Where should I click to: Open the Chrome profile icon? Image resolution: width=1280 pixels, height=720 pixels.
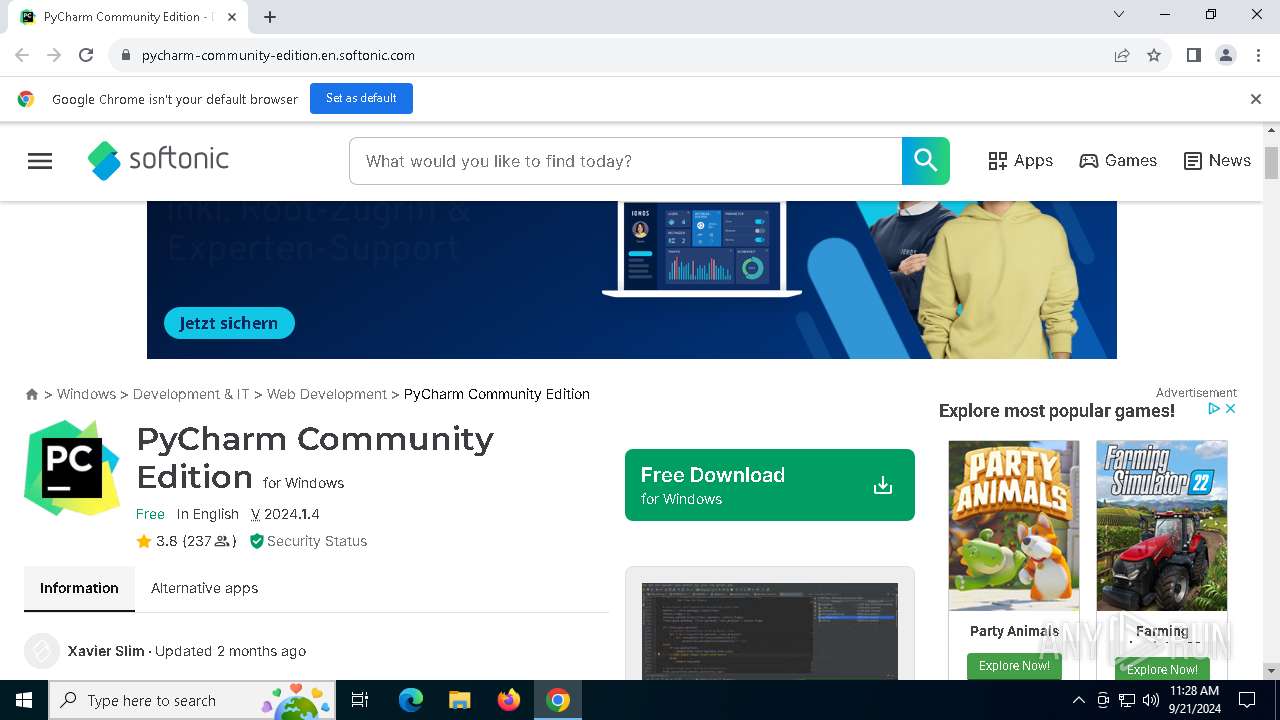(x=1226, y=55)
